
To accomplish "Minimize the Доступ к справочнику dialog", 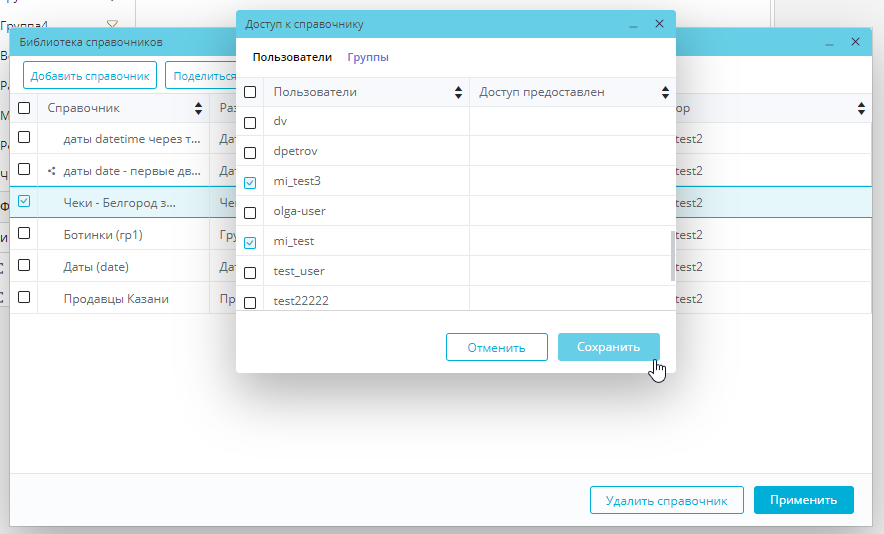I will [632, 23].
